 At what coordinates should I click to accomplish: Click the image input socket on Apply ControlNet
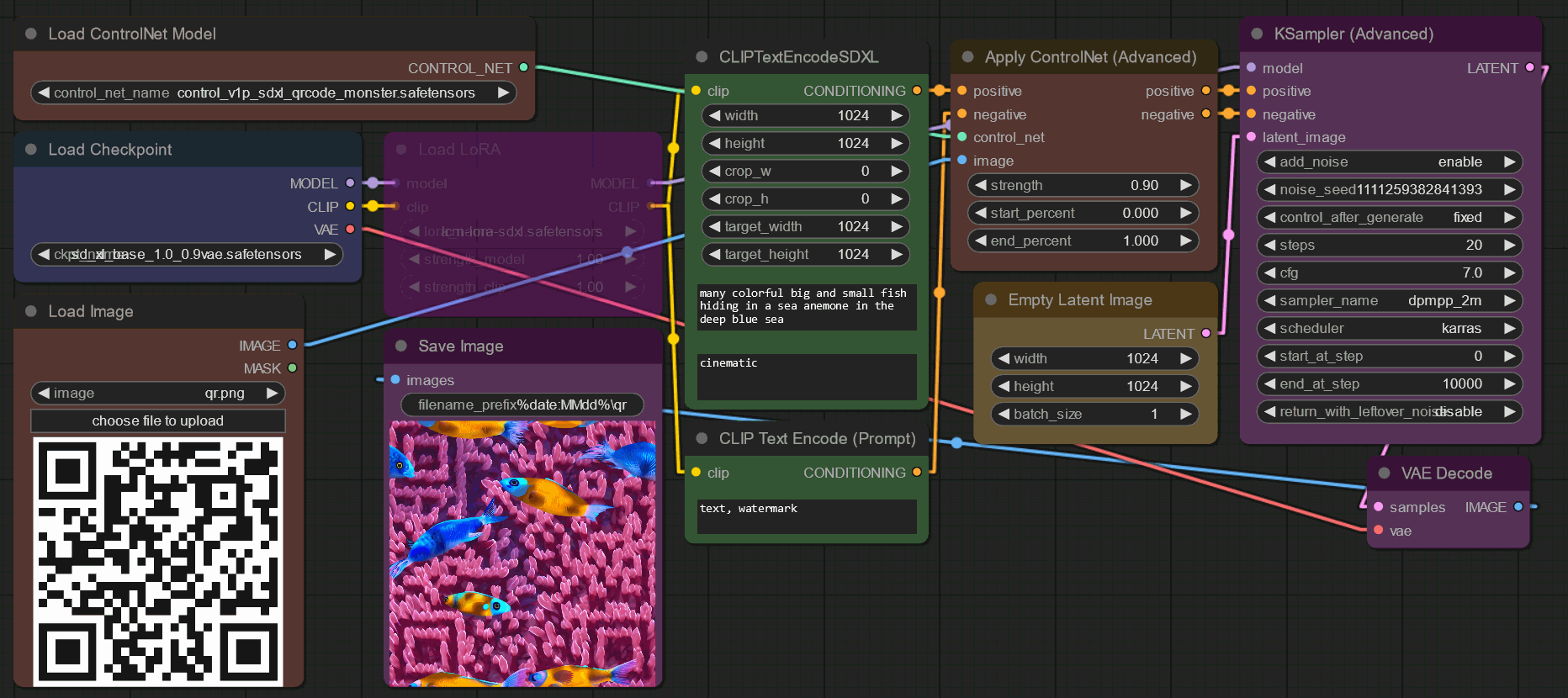[x=961, y=160]
